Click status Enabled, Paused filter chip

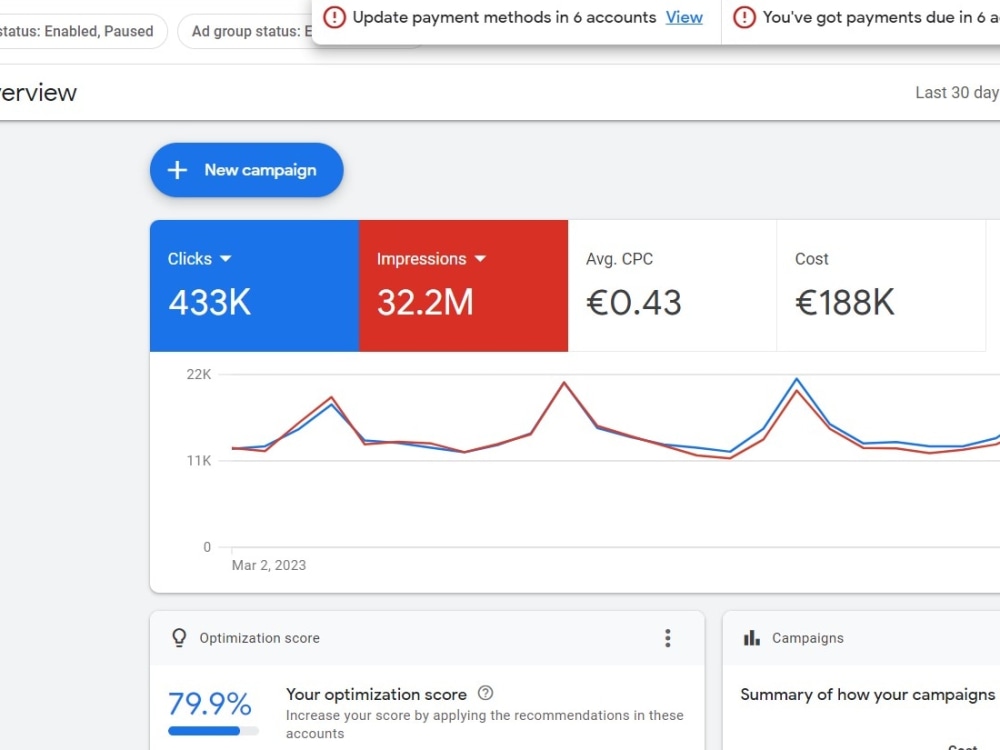click(x=83, y=31)
